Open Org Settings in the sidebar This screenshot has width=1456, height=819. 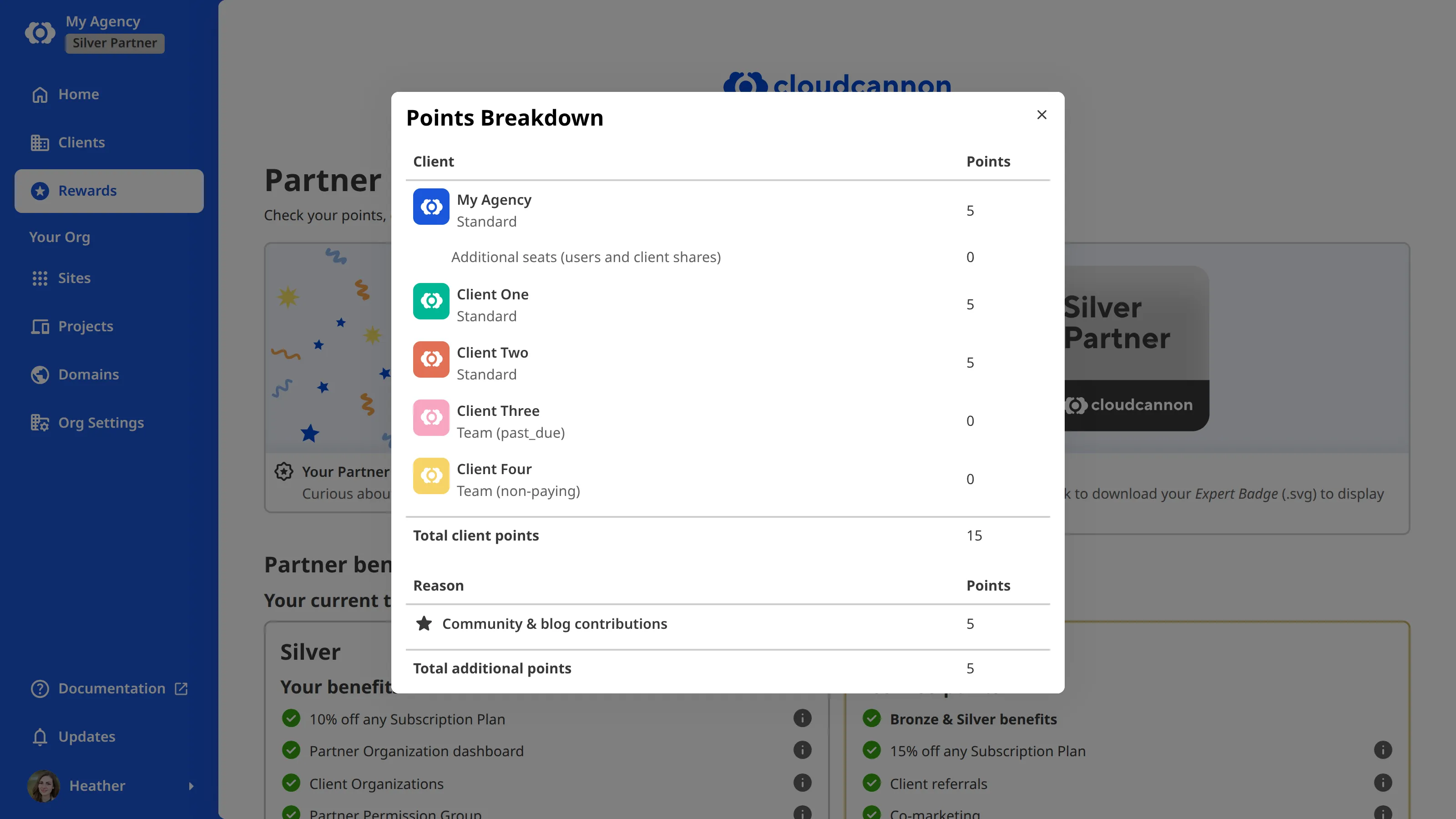(109, 423)
